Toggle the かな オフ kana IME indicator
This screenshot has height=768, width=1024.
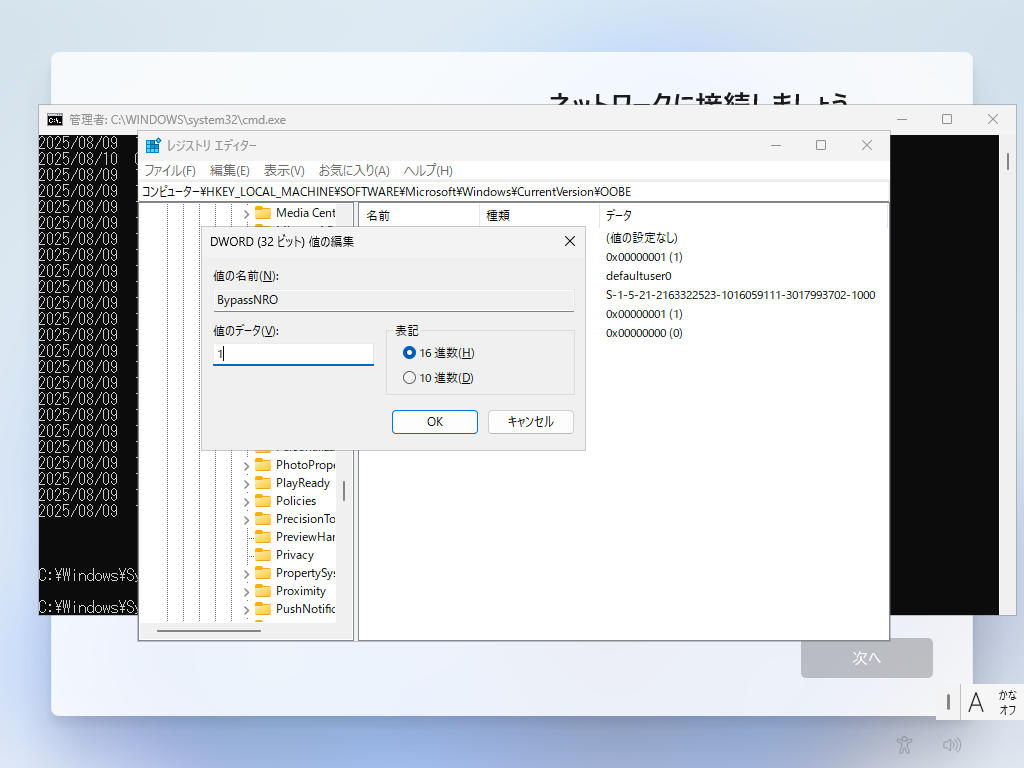(x=1007, y=702)
